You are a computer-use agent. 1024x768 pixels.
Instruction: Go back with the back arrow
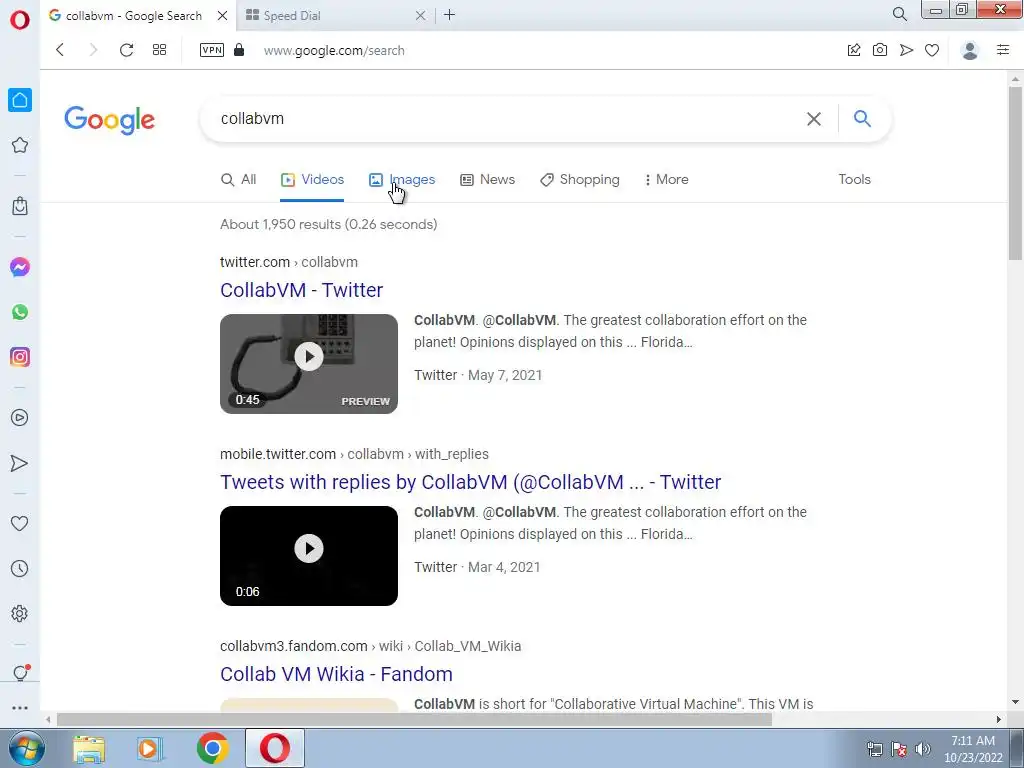(60, 50)
